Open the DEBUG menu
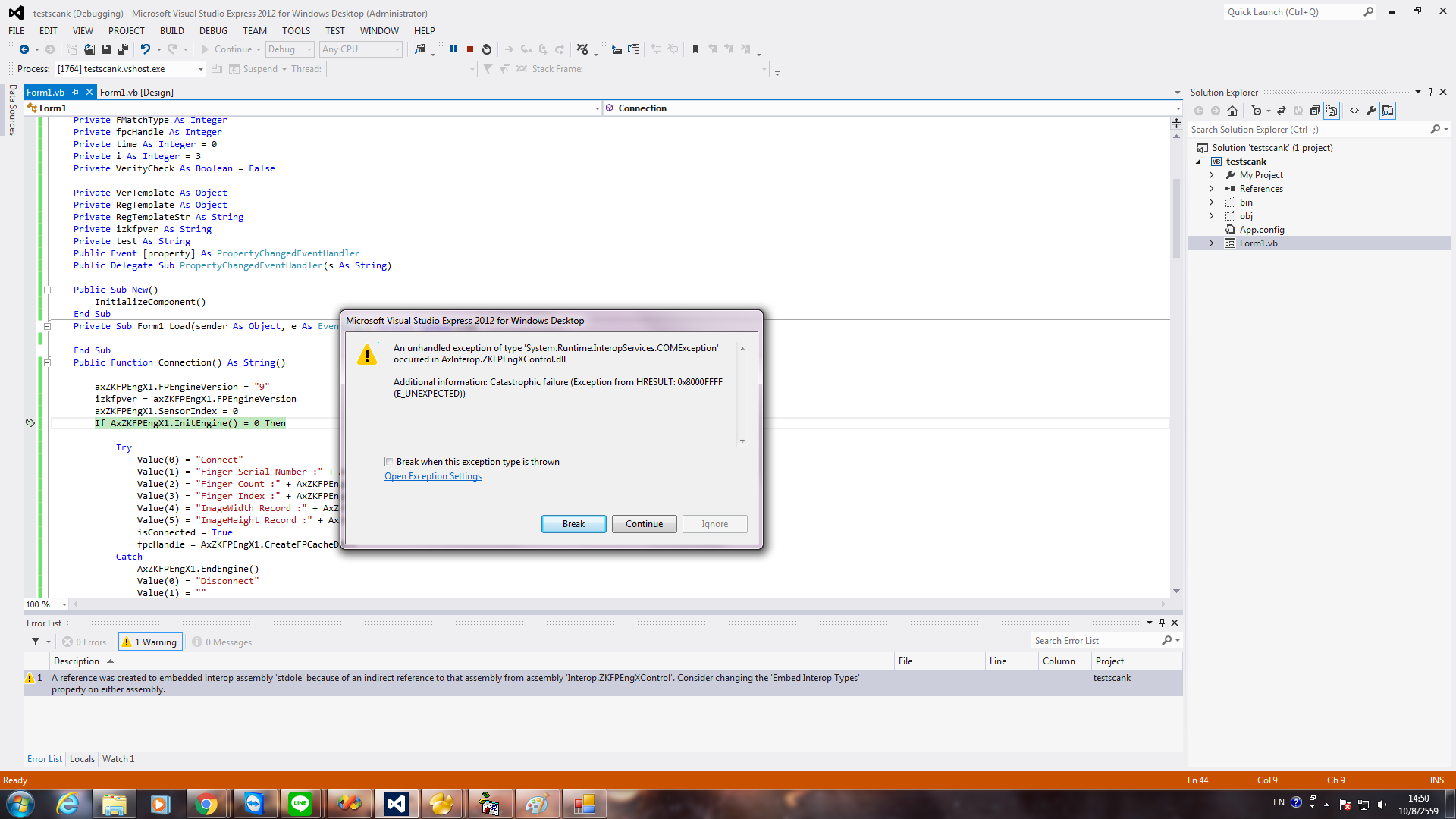Viewport: 1456px width, 819px height. tap(213, 31)
